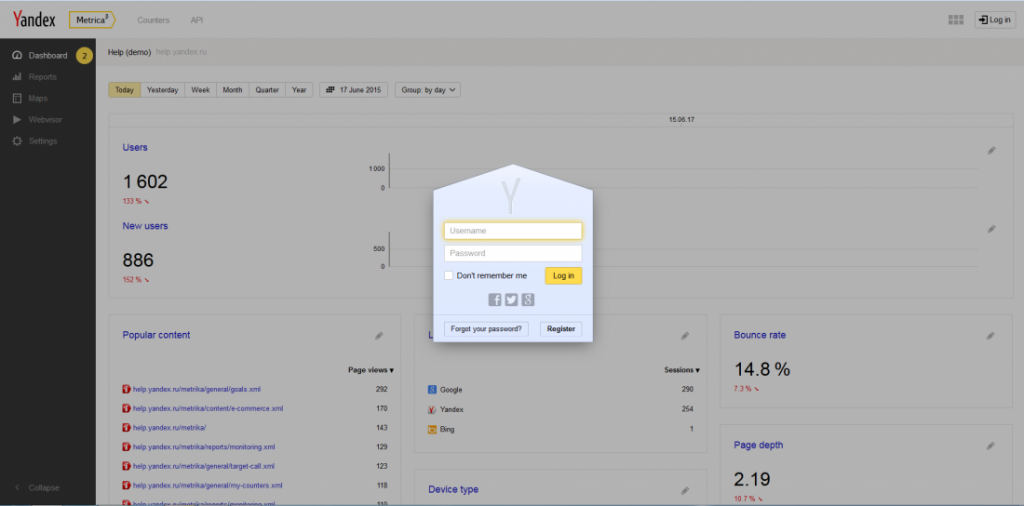Sort by the Sessions column header
Image resolution: width=1024 pixels, height=506 pixels.
click(682, 370)
